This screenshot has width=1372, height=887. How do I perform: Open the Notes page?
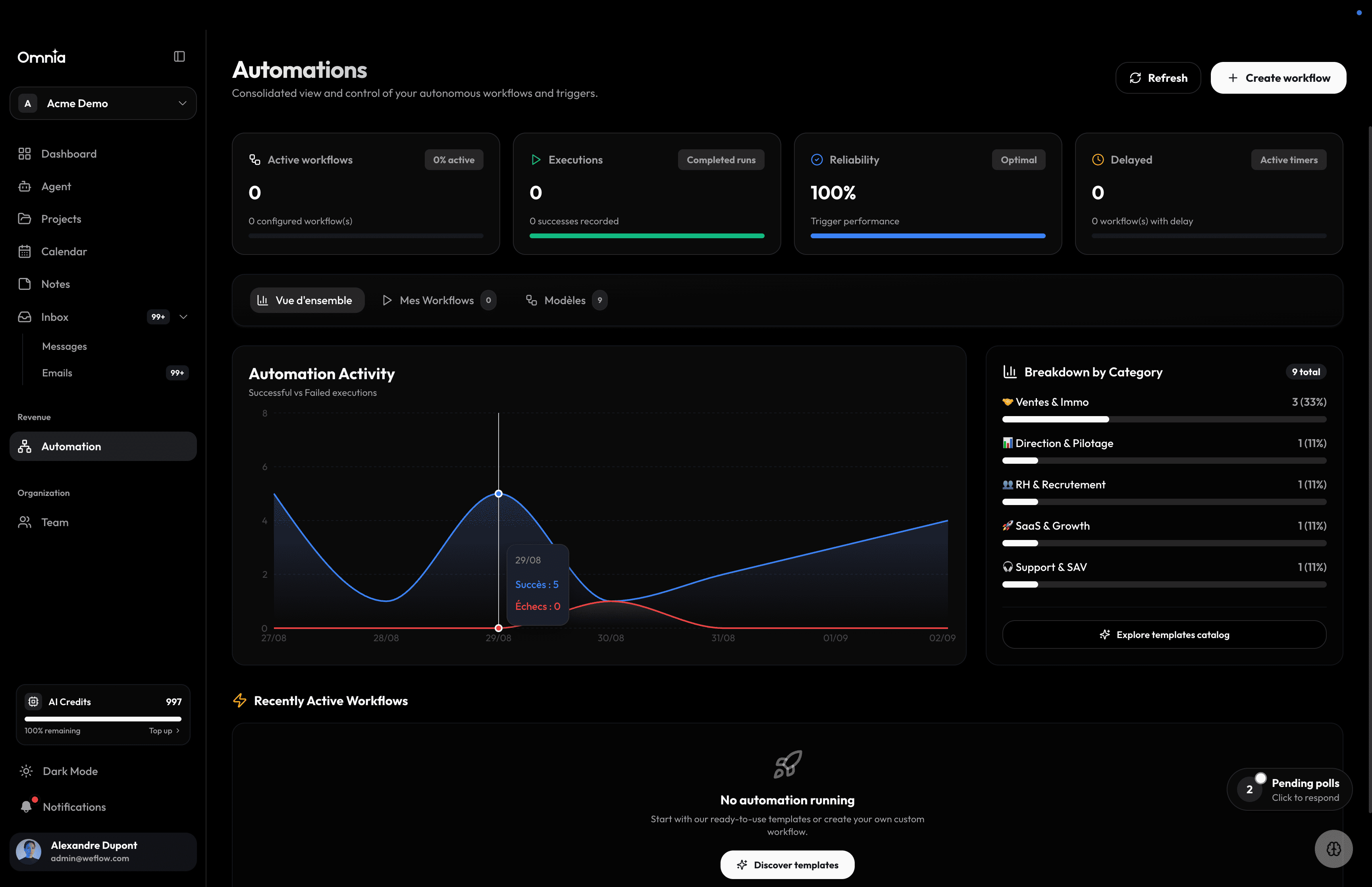tap(103, 284)
